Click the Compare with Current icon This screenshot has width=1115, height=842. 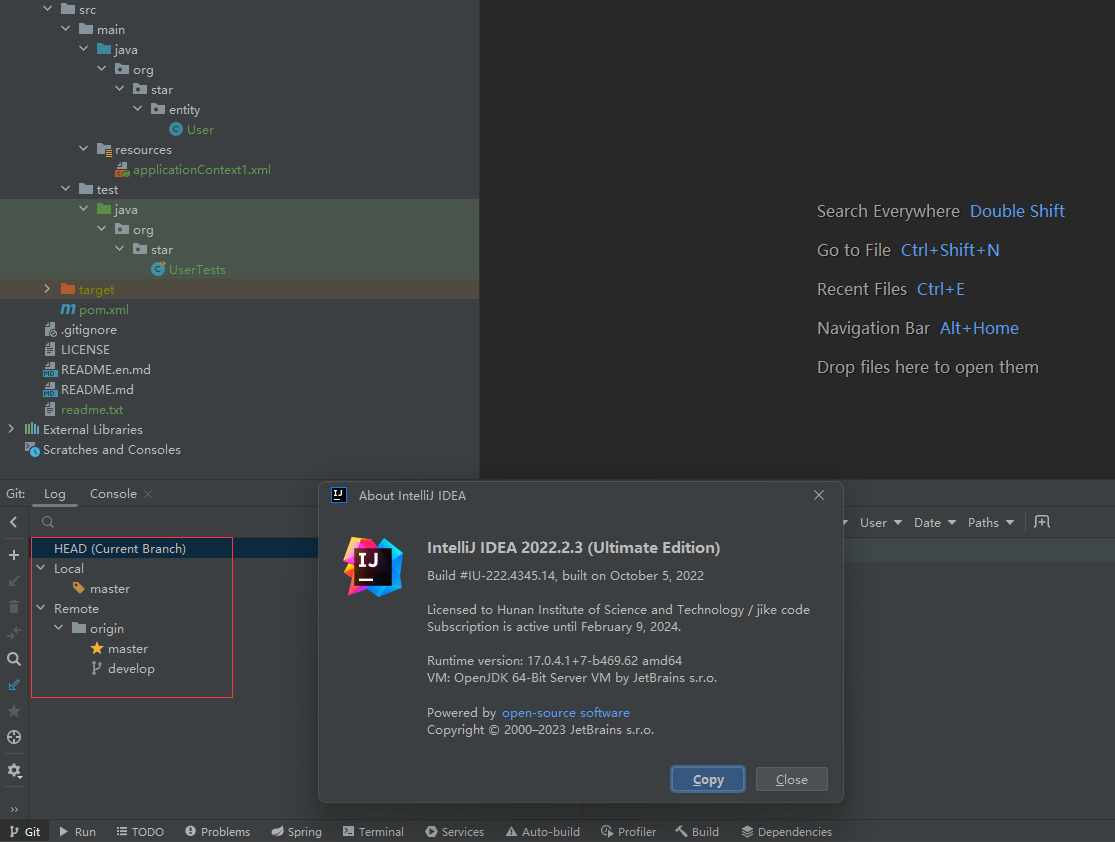tap(14, 633)
